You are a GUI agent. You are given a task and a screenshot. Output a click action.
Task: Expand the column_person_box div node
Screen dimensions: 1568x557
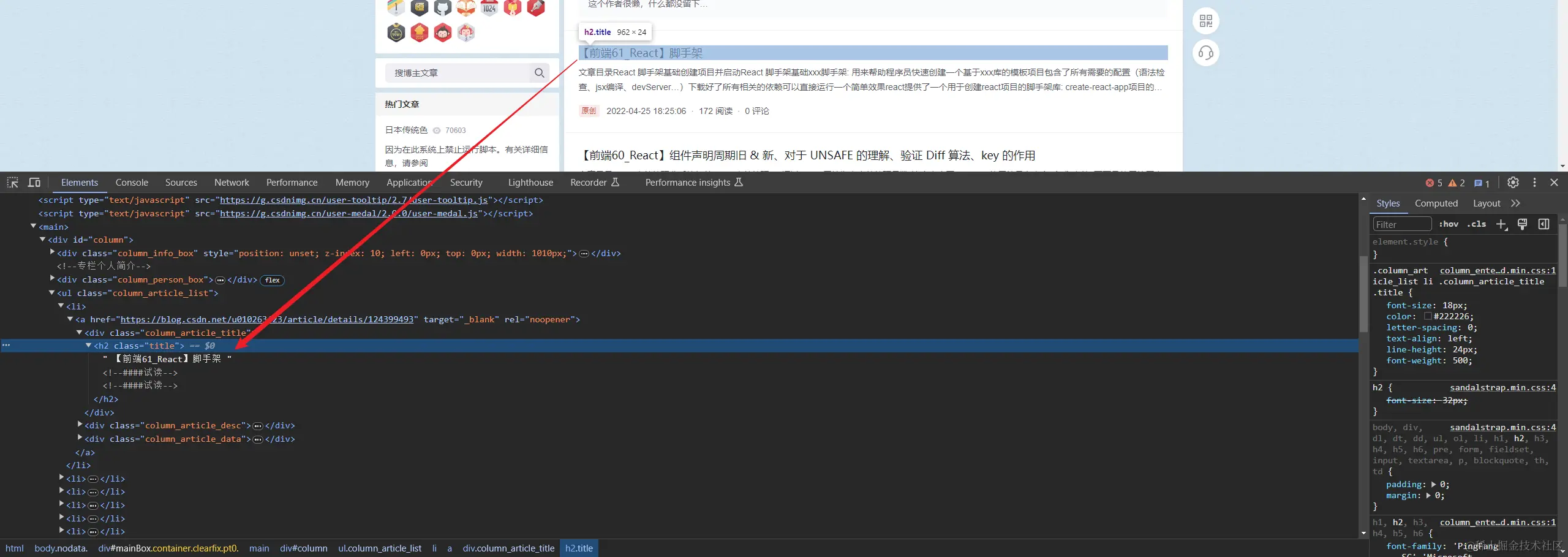52,279
